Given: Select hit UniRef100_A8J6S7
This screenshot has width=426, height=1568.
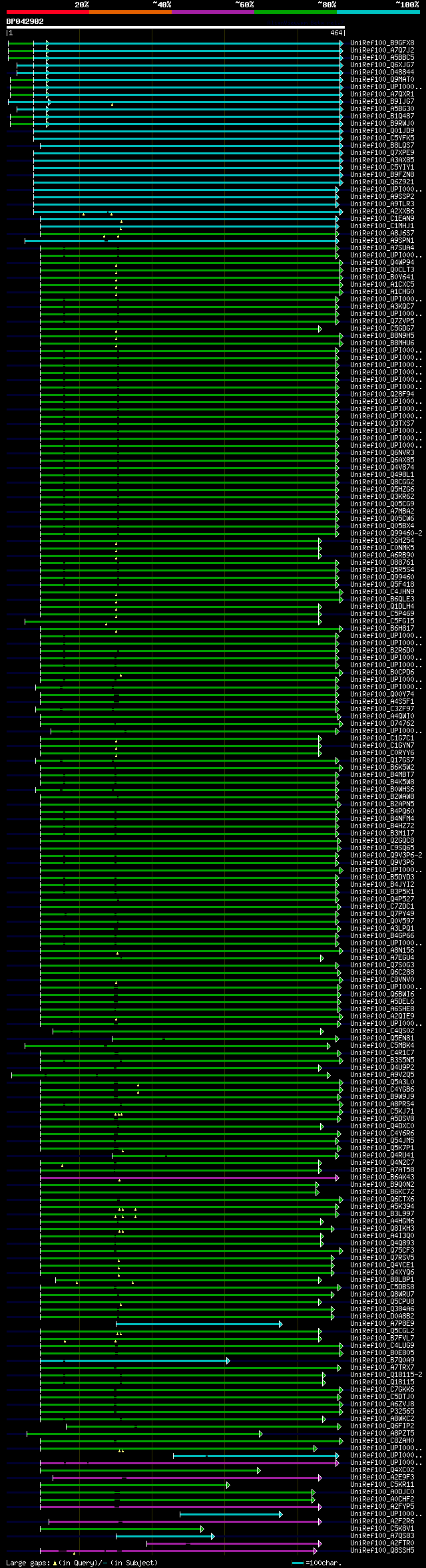Looking at the screenshot, I should [382, 233].
